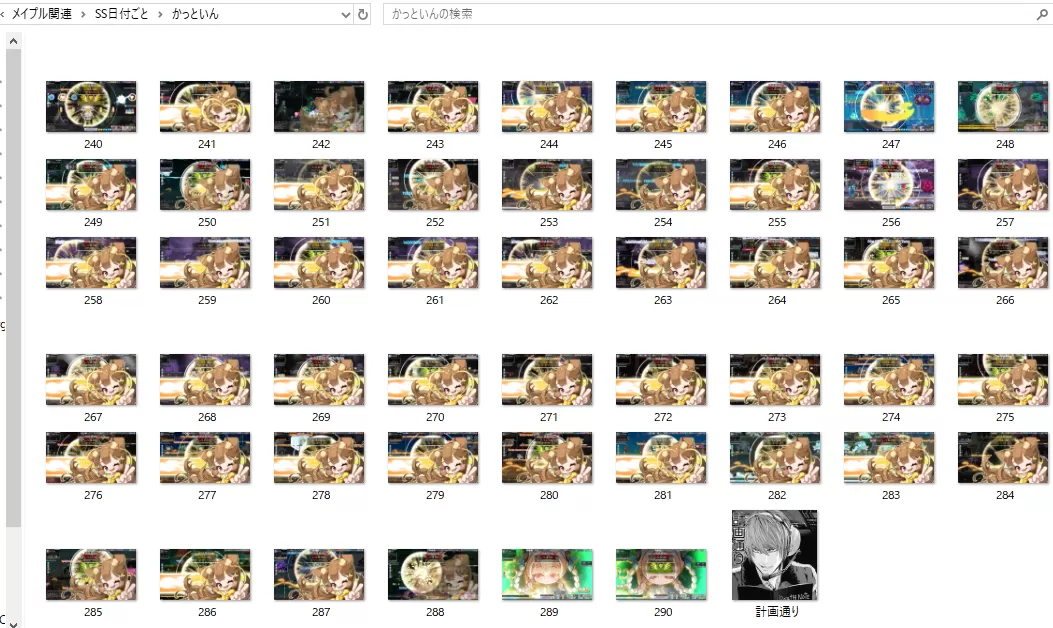1053x628 pixels.
Task: Navigate to SS日付ごと breadcrumb folder
Action: click(122, 14)
